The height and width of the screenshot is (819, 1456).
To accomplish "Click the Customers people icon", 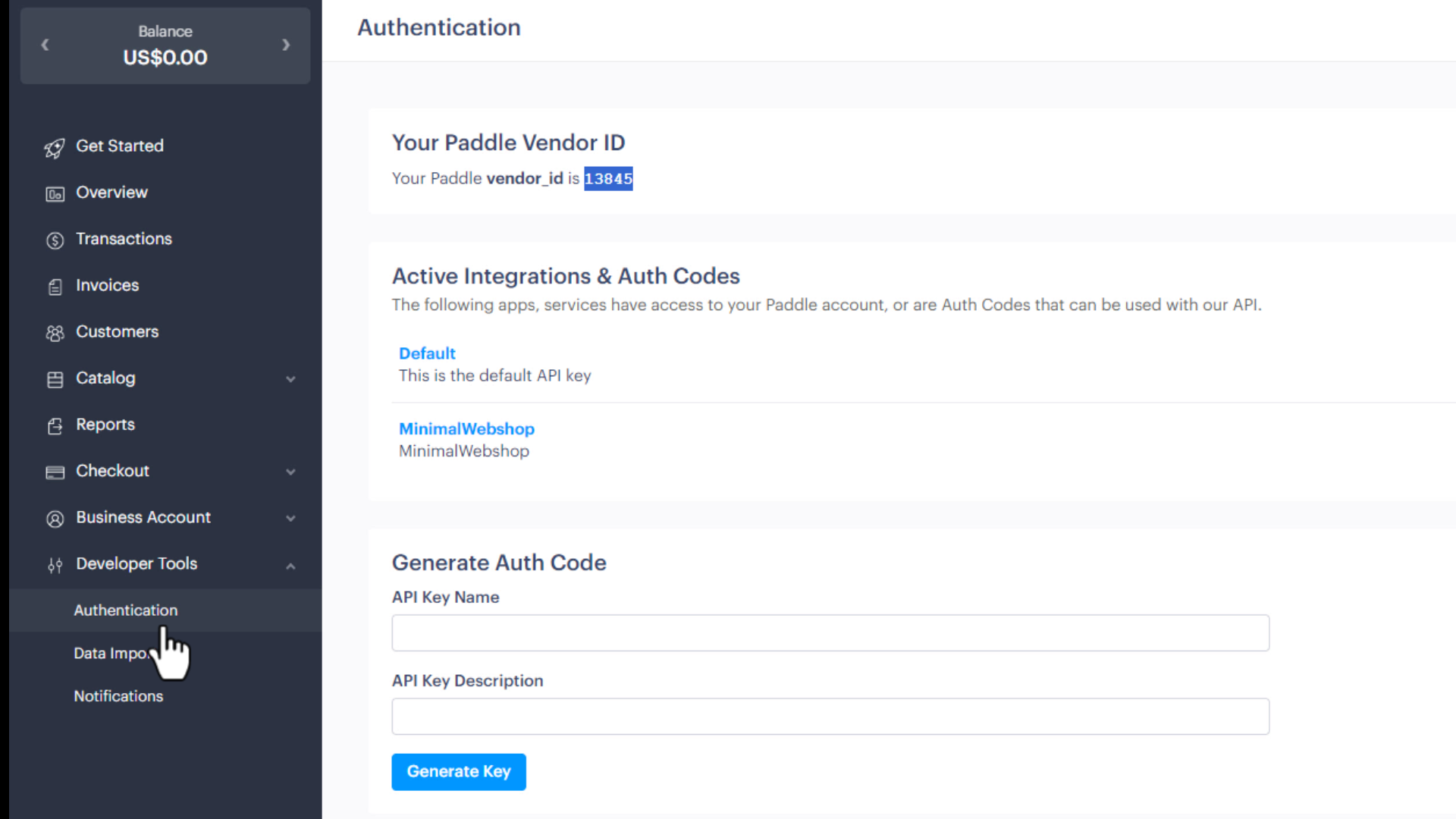I will (55, 333).
